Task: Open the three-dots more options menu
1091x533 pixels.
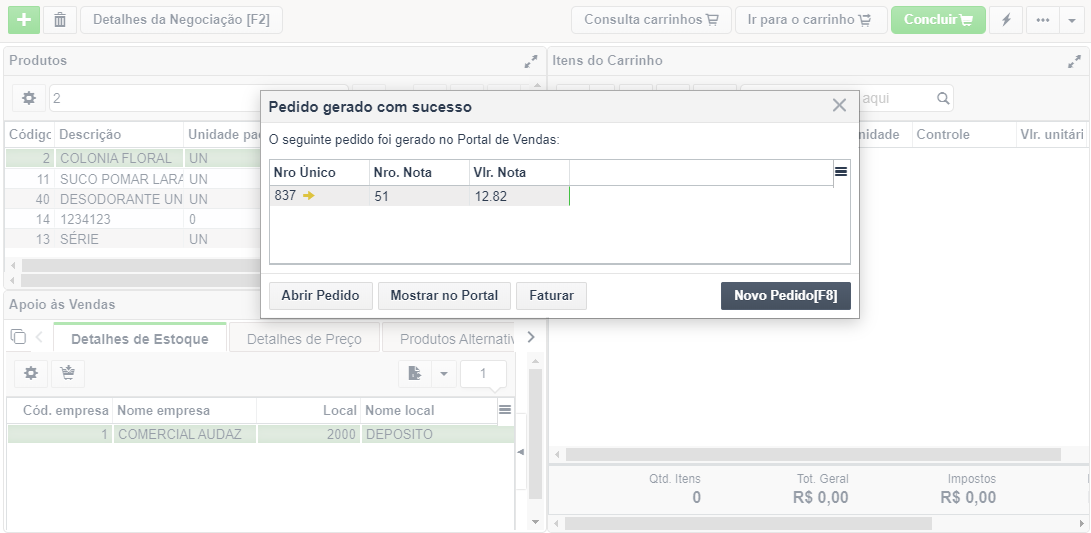Action: [x=1042, y=20]
